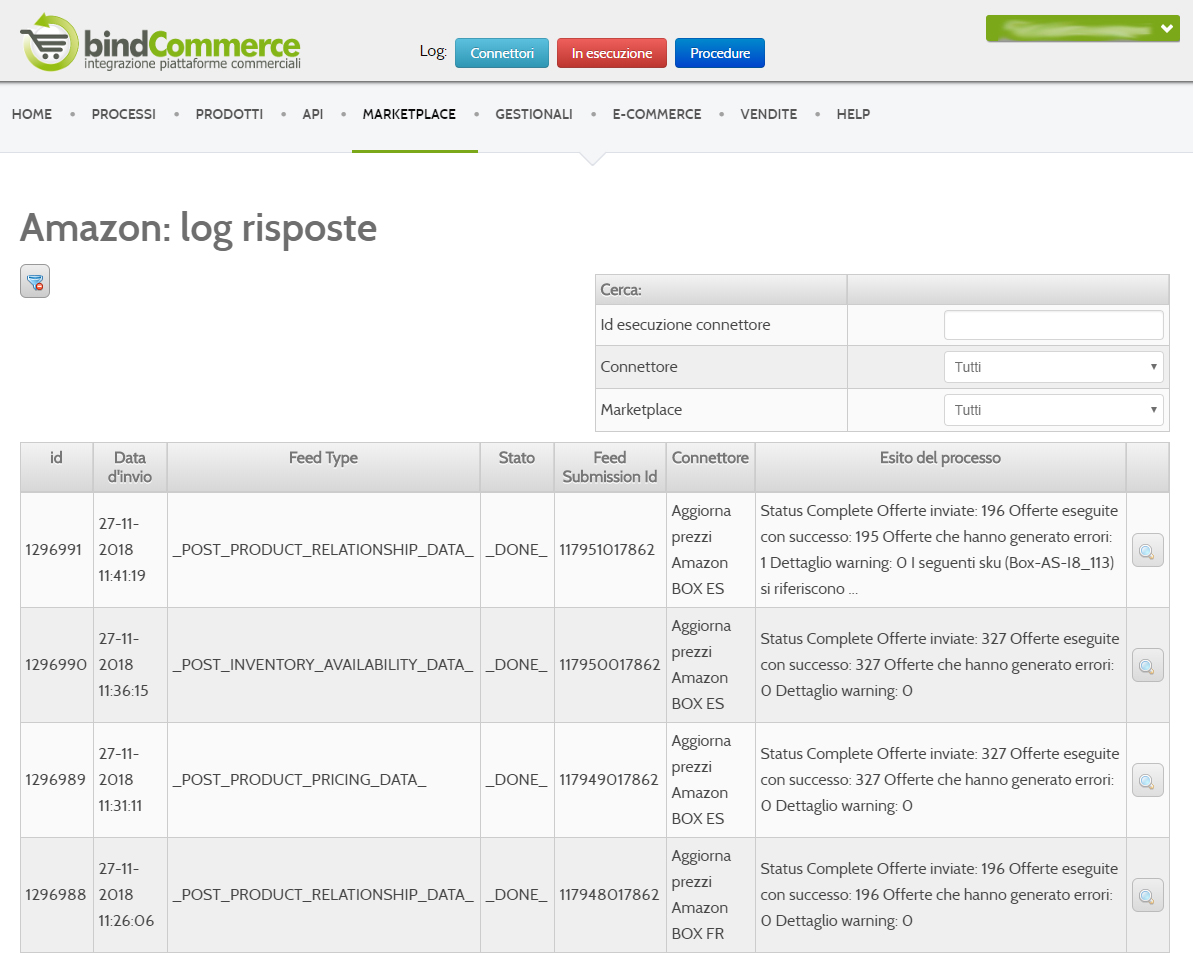Open the In esecuzione log button
1193x953 pixels.
point(612,53)
